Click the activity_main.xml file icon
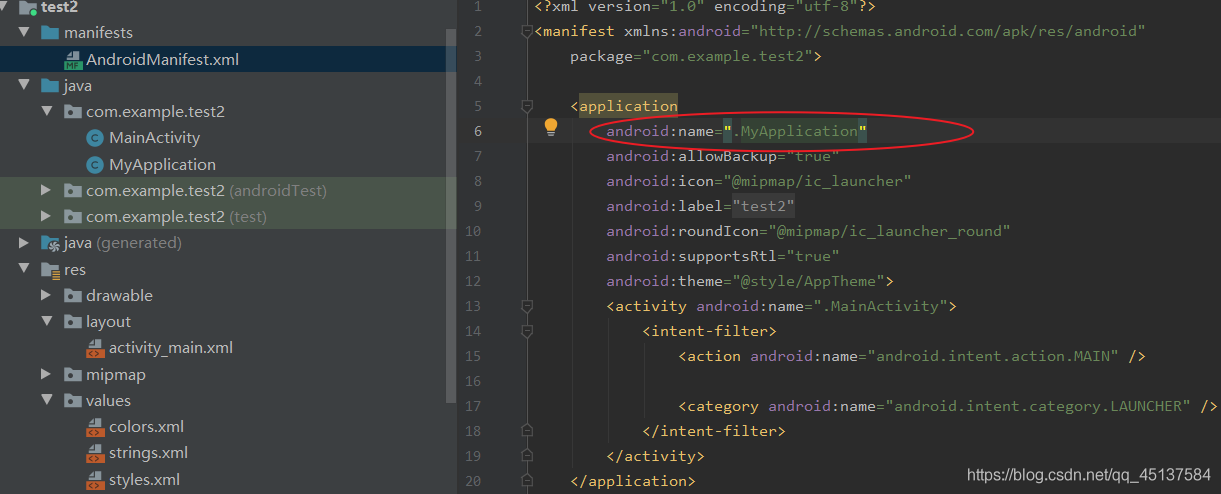 [x=95, y=348]
